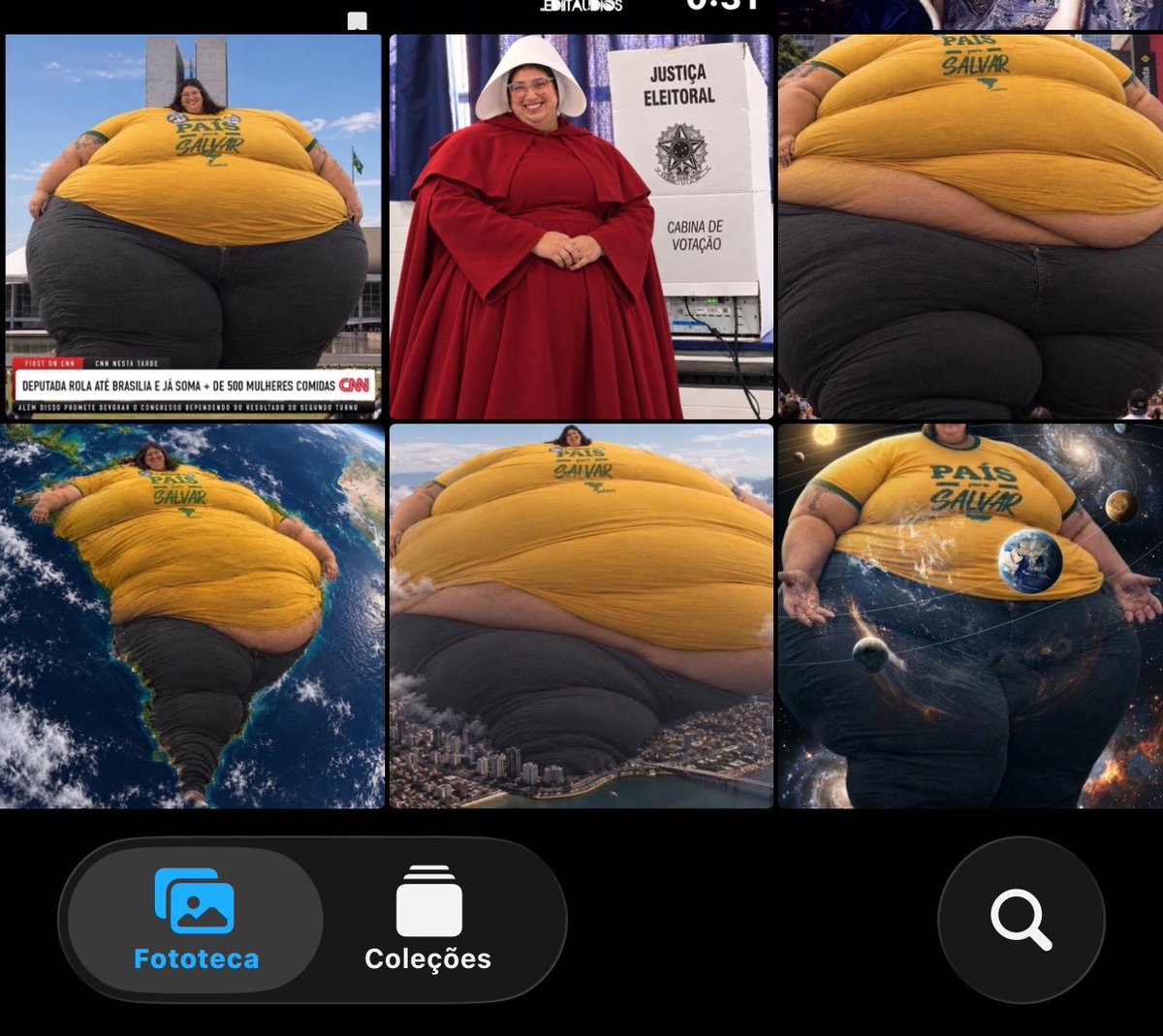
Task: Open the photo with the CNN news banner
Action: [x=193, y=227]
